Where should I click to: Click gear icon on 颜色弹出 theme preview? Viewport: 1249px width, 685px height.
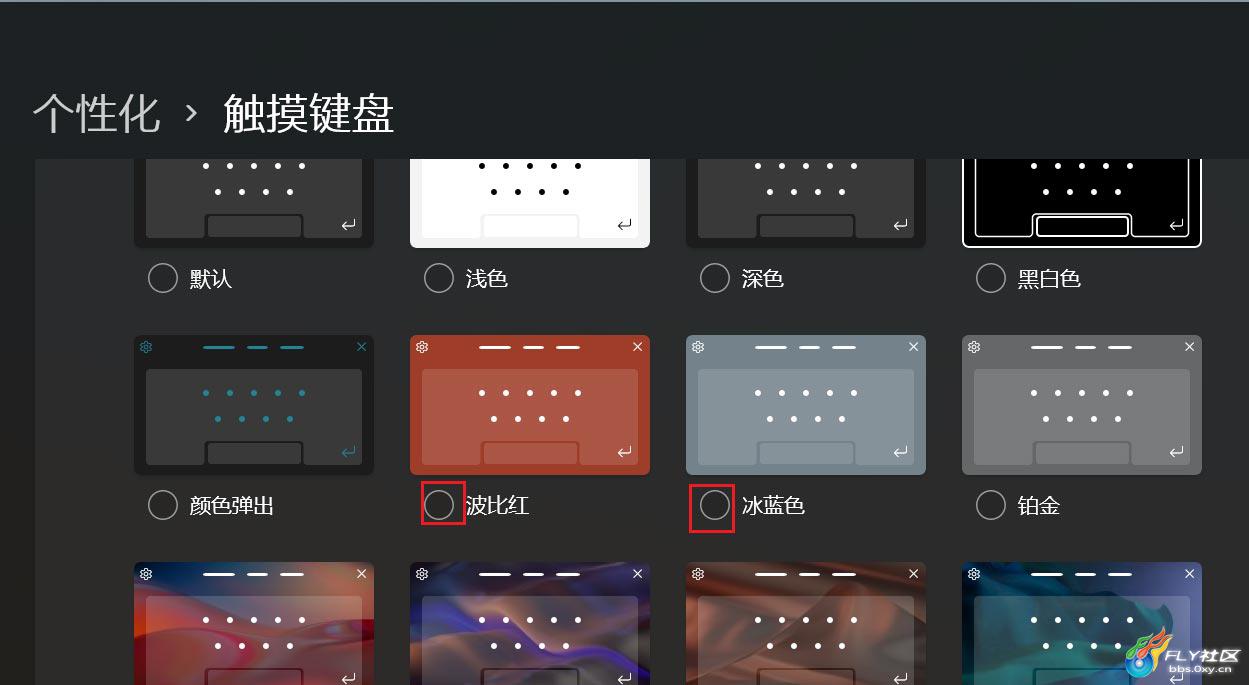pos(146,347)
